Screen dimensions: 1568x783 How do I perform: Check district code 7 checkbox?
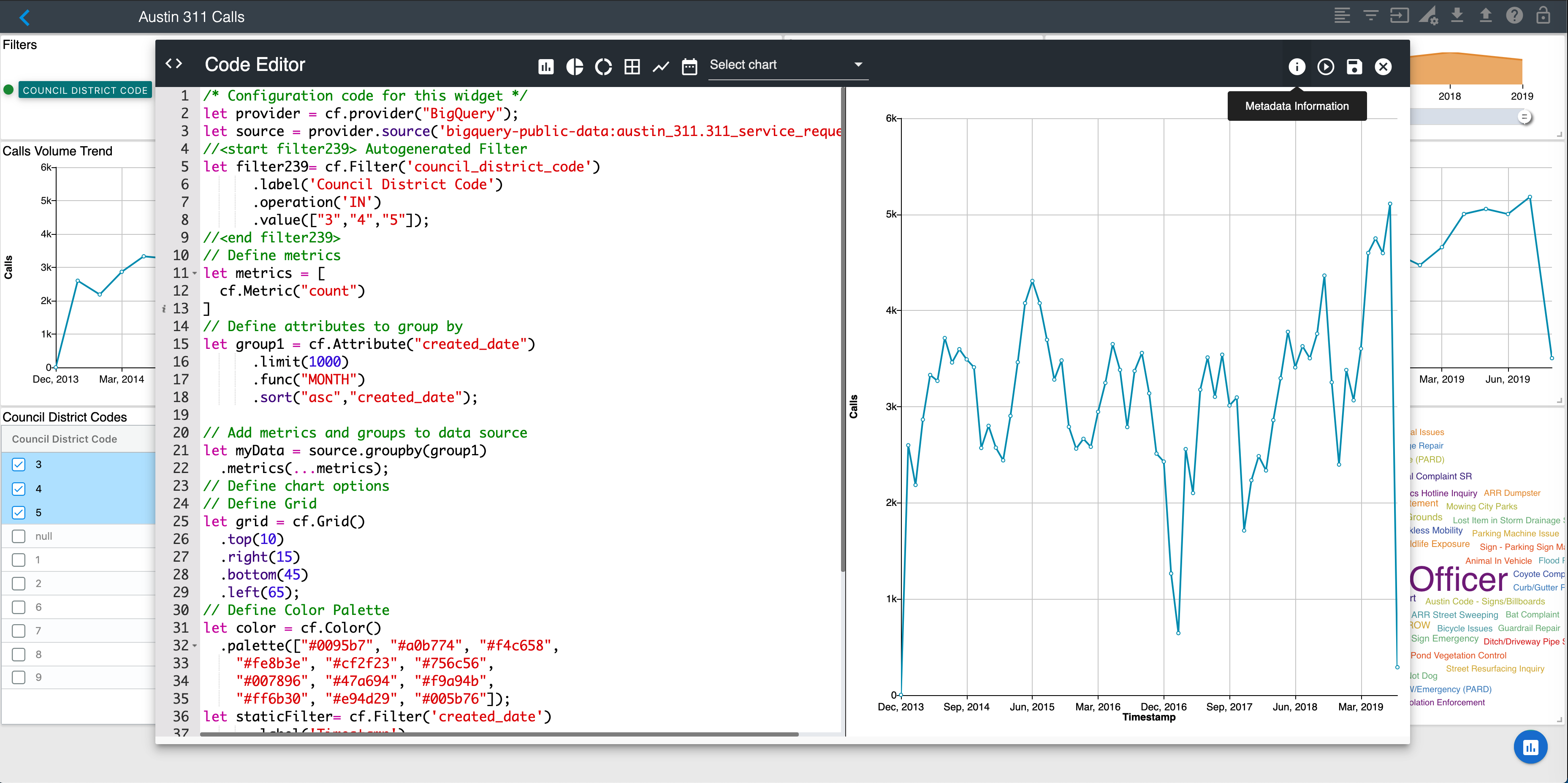click(x=19, y=630)
